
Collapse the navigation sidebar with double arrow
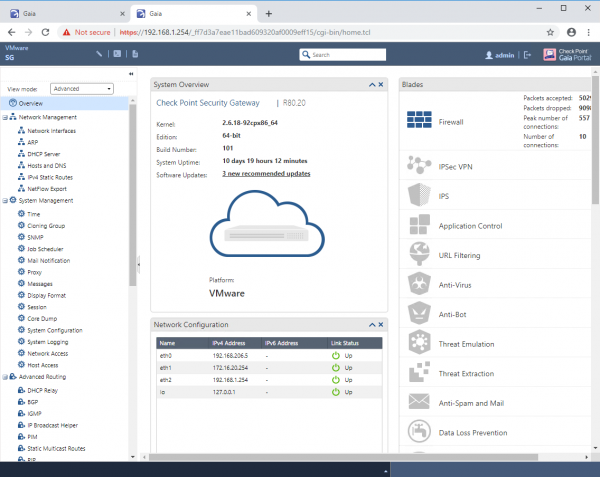(x=132, y=74)
